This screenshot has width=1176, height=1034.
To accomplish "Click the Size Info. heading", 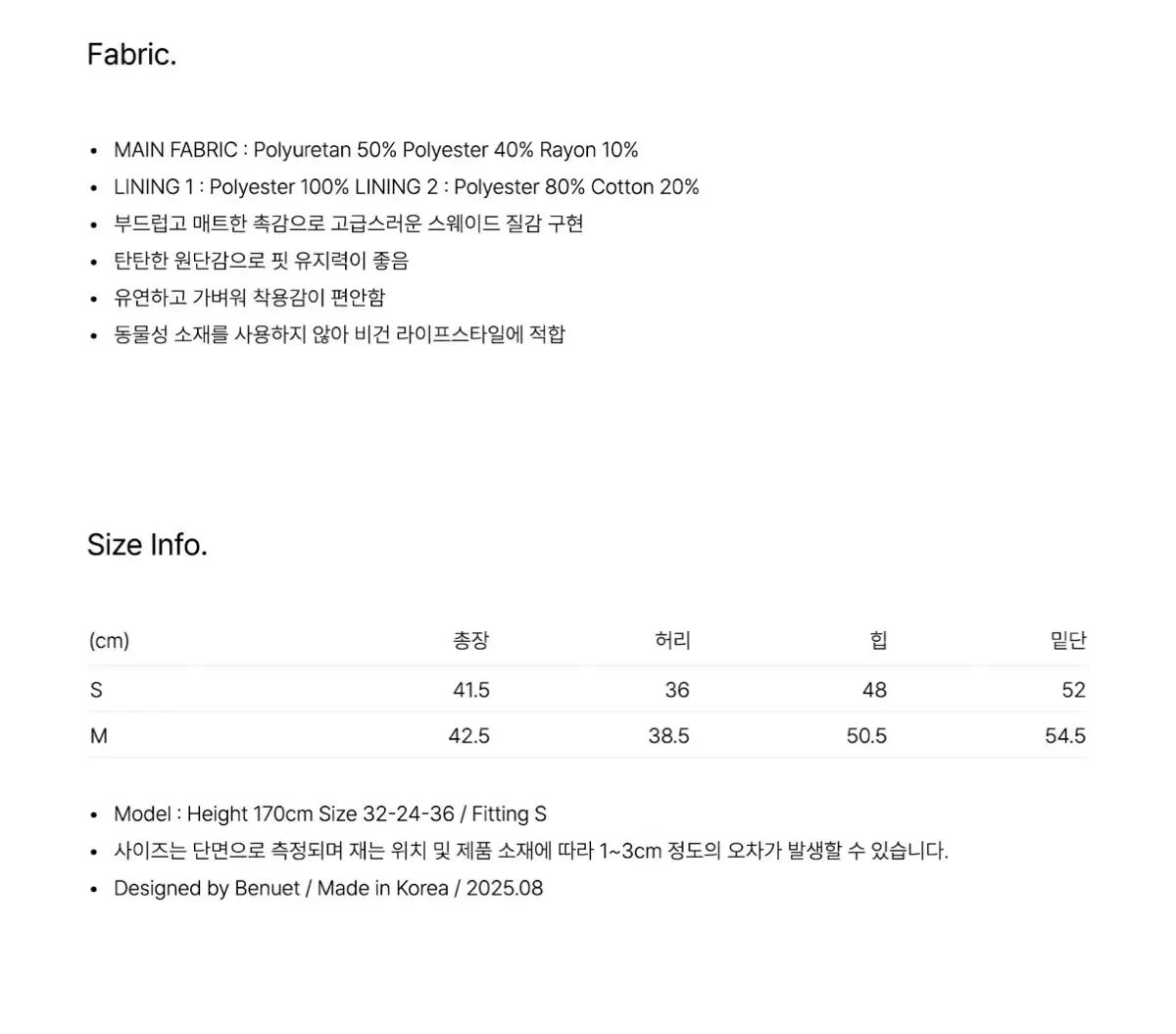I will point(147,545).
